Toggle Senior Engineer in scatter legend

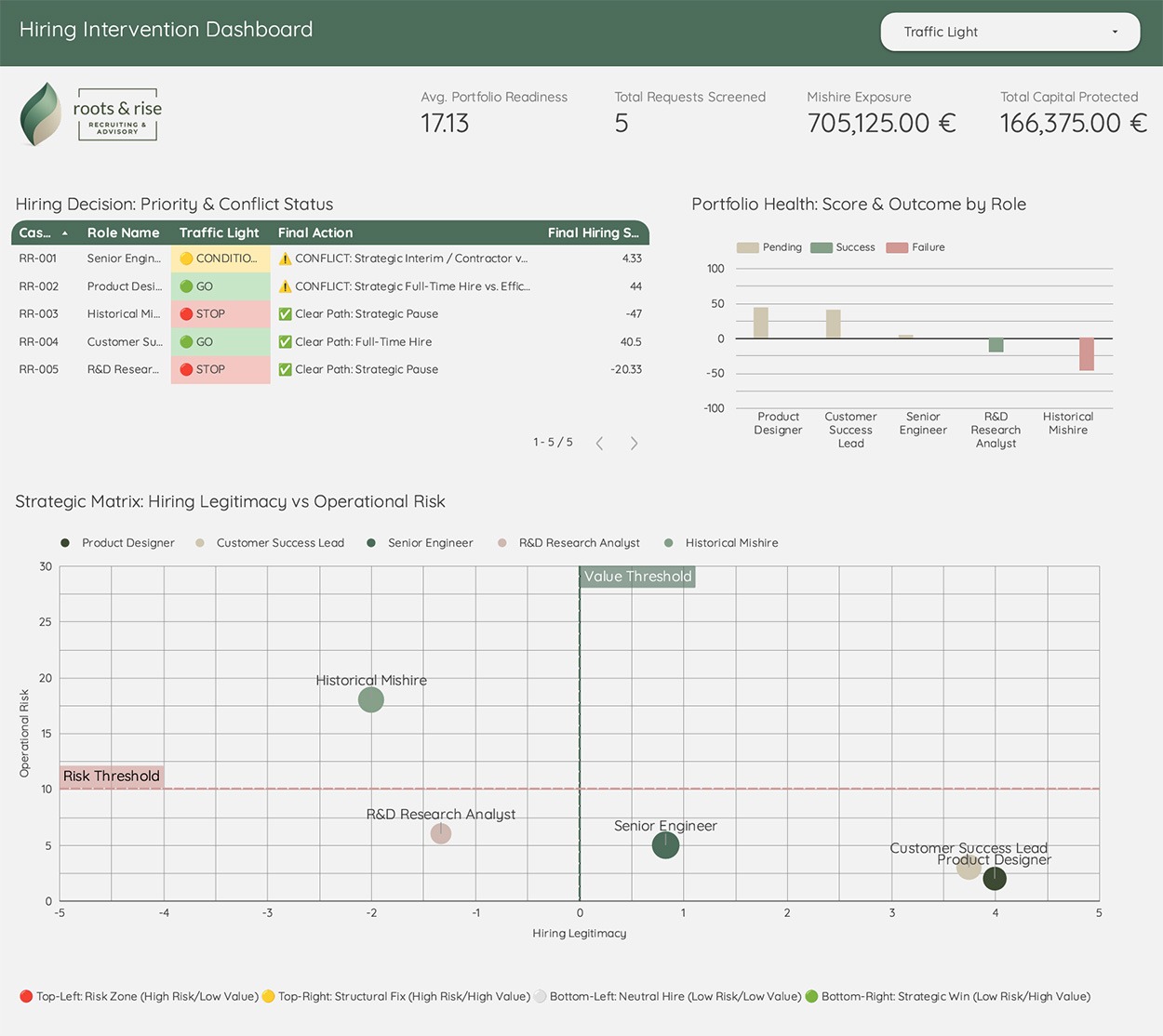click(420, 543)
